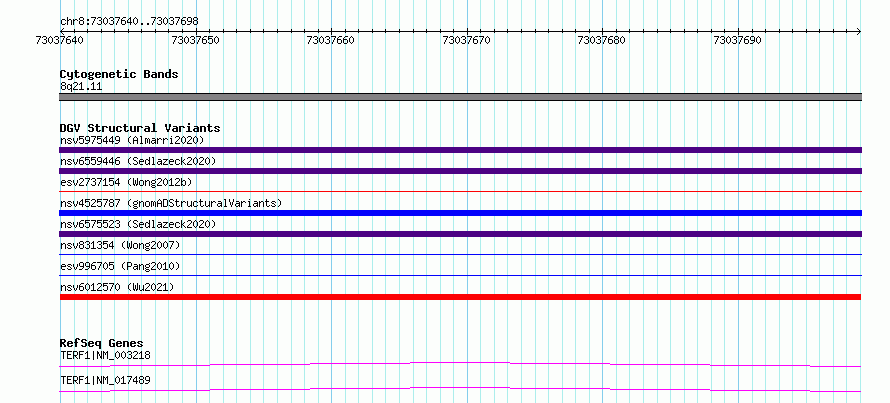Select gene label TERF1|NM_003218
Screen dimensions: 890x403
[x=105, y=355]
